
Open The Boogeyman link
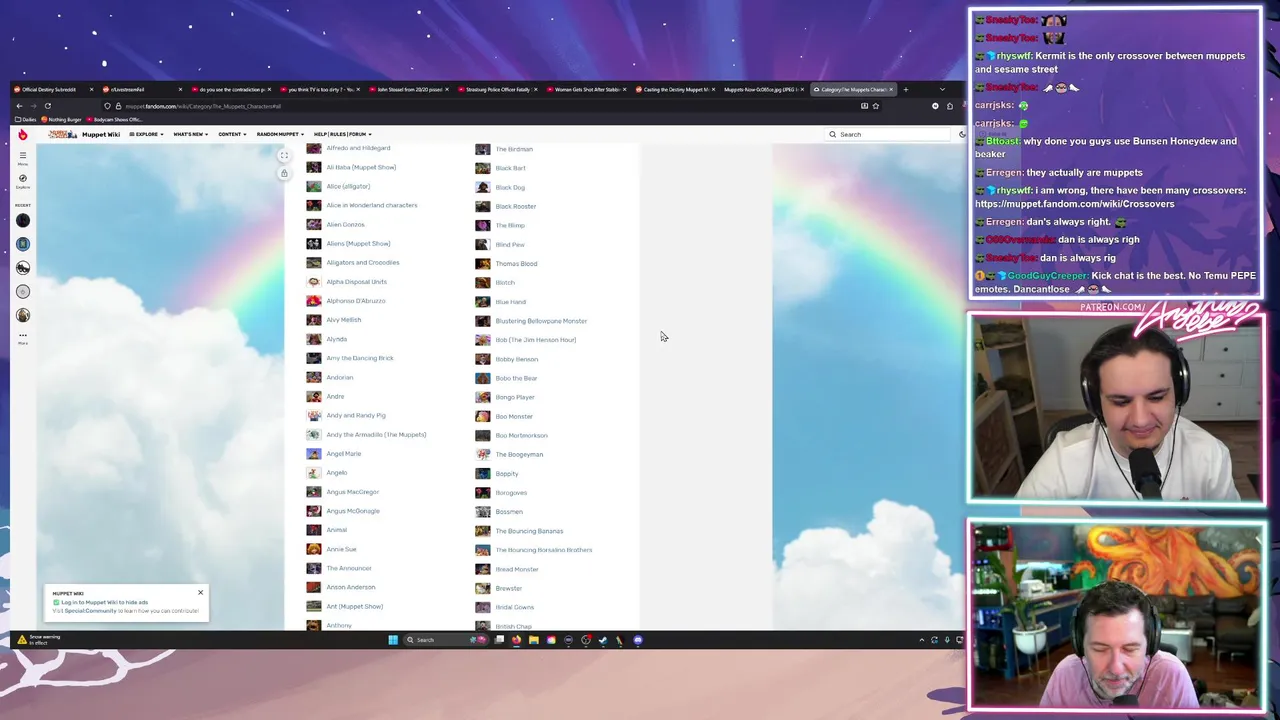(519, 454)
